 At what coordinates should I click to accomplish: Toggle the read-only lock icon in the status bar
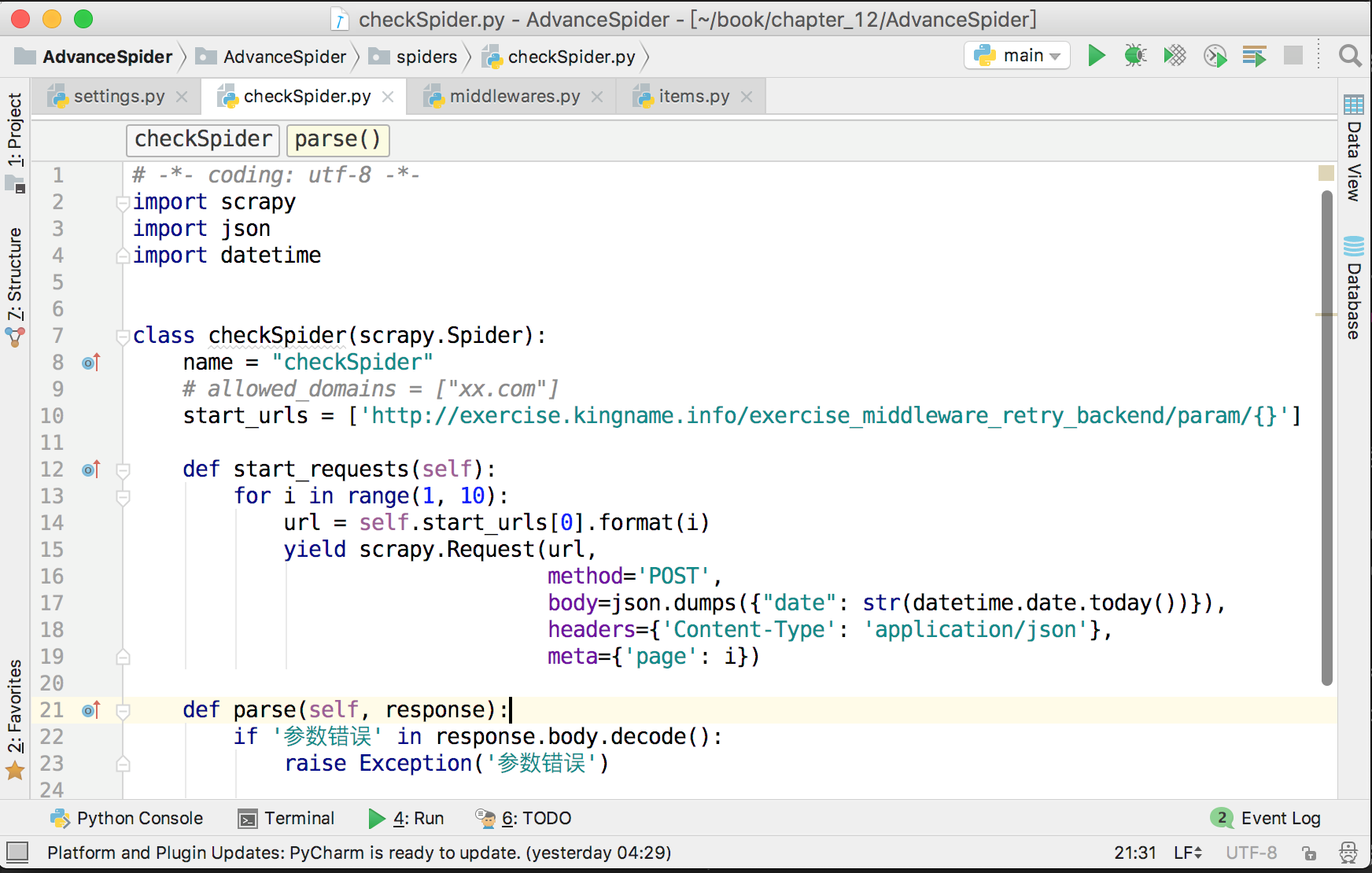click(1309, 853)
